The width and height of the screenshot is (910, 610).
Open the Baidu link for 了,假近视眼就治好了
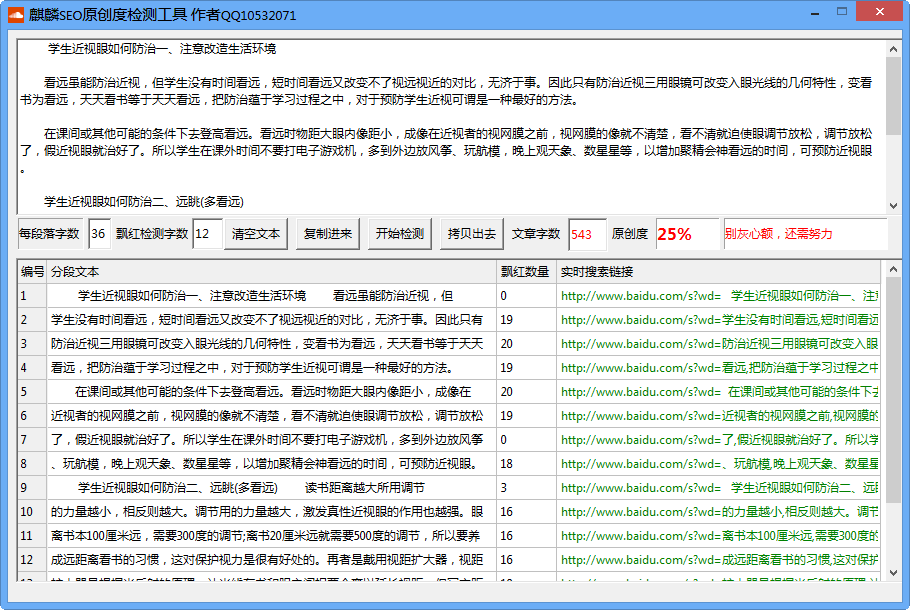pyautogui.click(x=719, y=440)
